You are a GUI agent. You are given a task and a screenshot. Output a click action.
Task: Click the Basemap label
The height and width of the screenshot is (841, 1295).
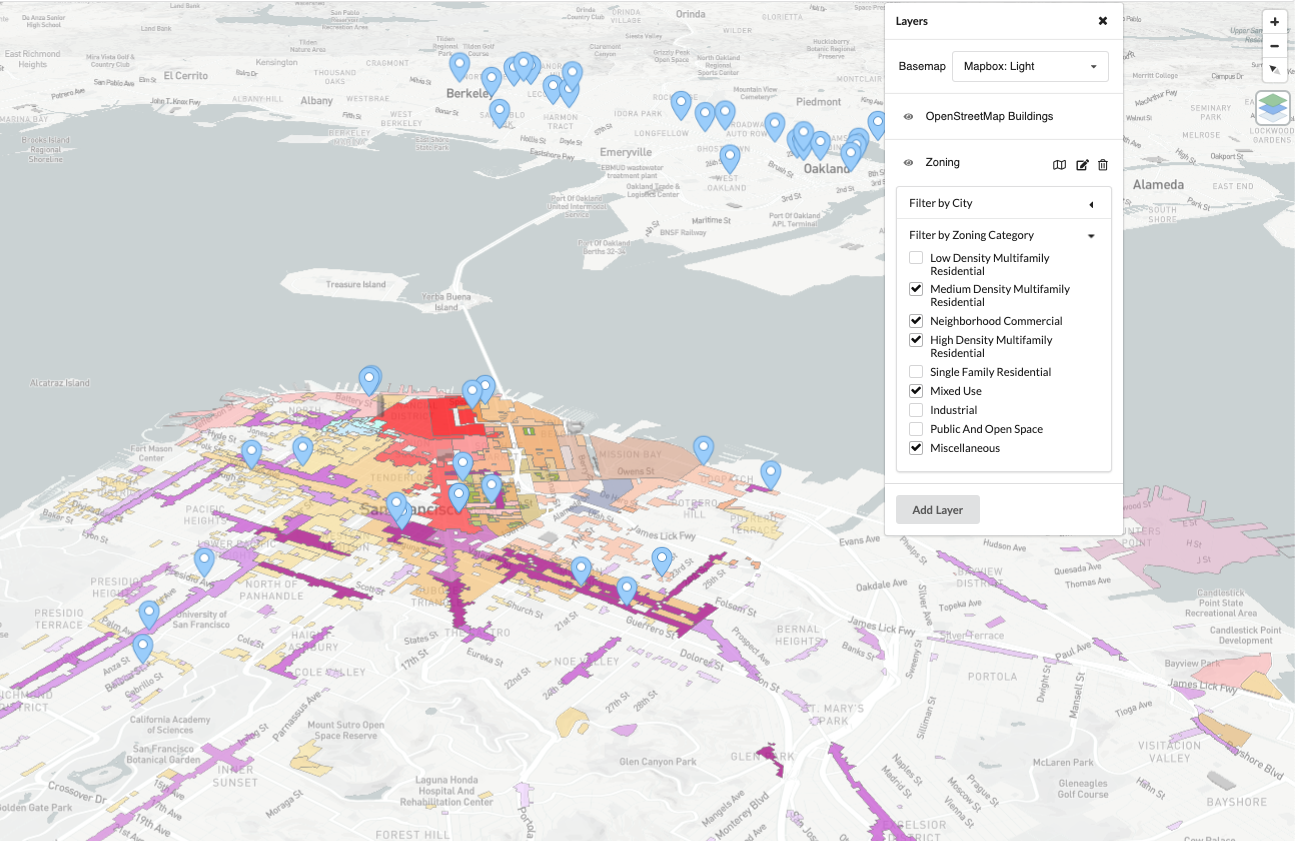[x=922, y=66]
